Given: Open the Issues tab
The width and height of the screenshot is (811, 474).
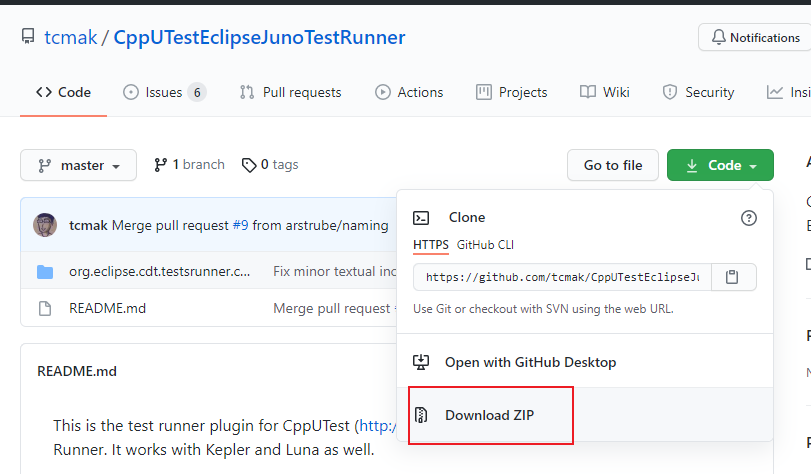Looking at the screenshot, I should [164, 92].
